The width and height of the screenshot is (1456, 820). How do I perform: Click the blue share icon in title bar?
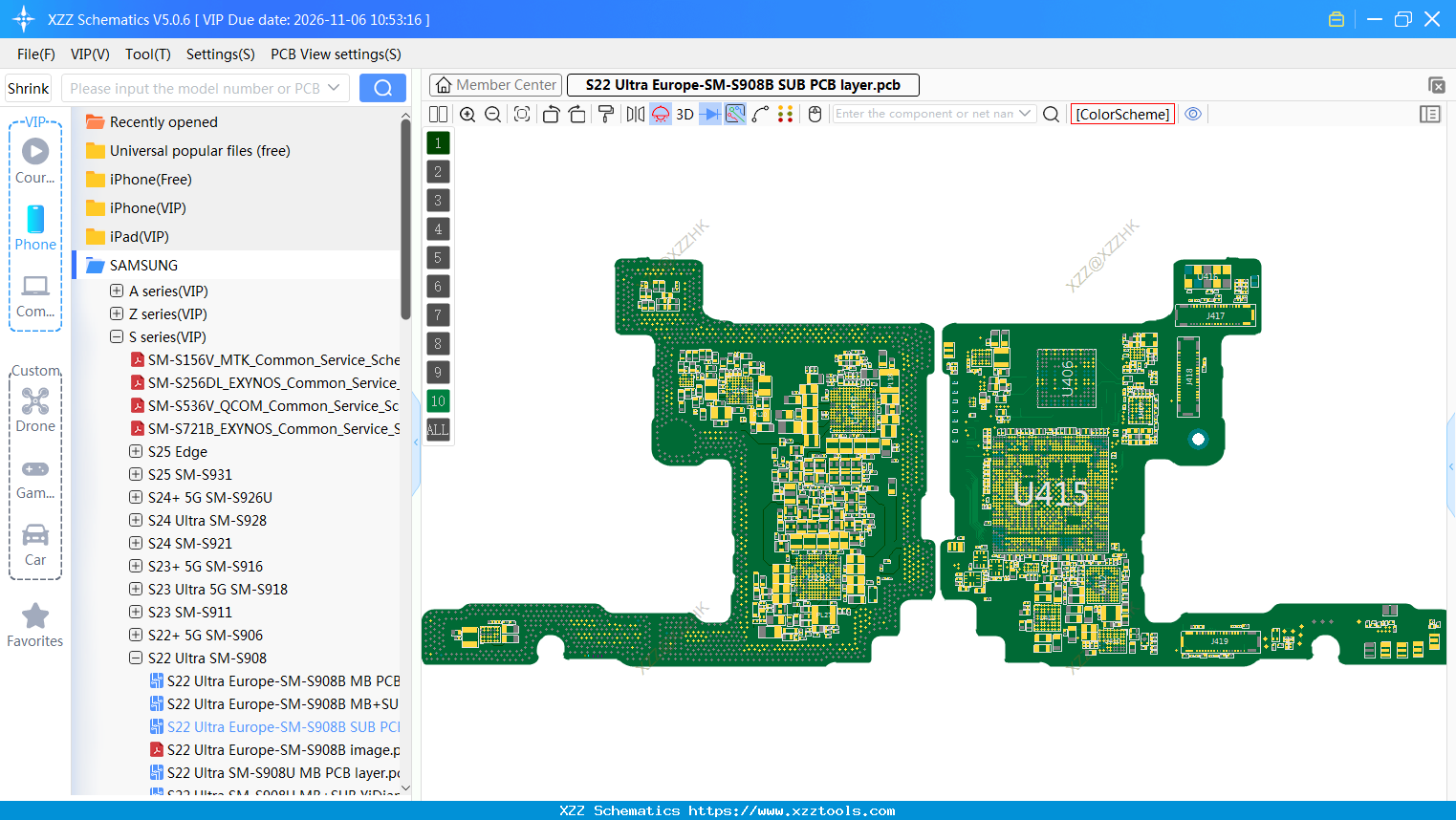click(1336, 18)
